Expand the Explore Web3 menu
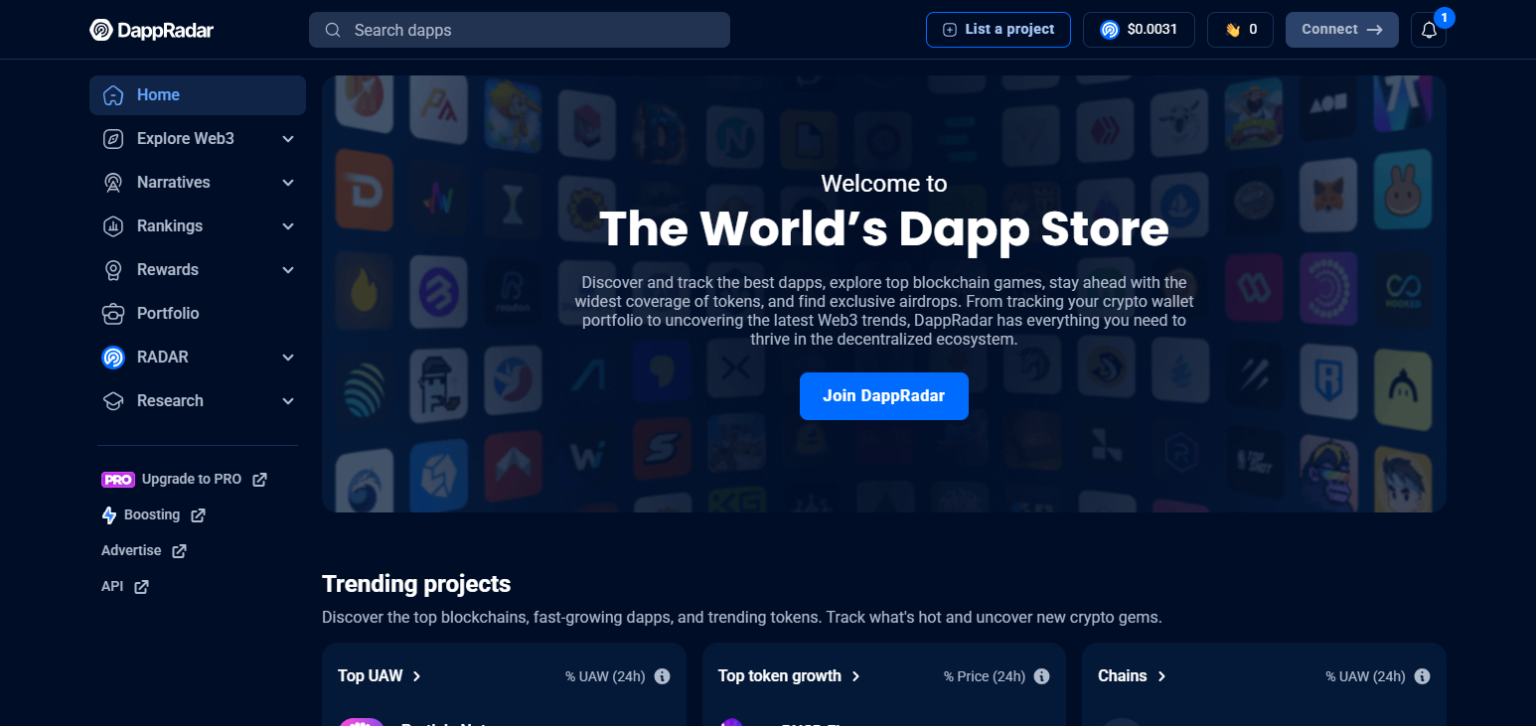This screenshot has height=726, width=1536. tap(197, 139)
